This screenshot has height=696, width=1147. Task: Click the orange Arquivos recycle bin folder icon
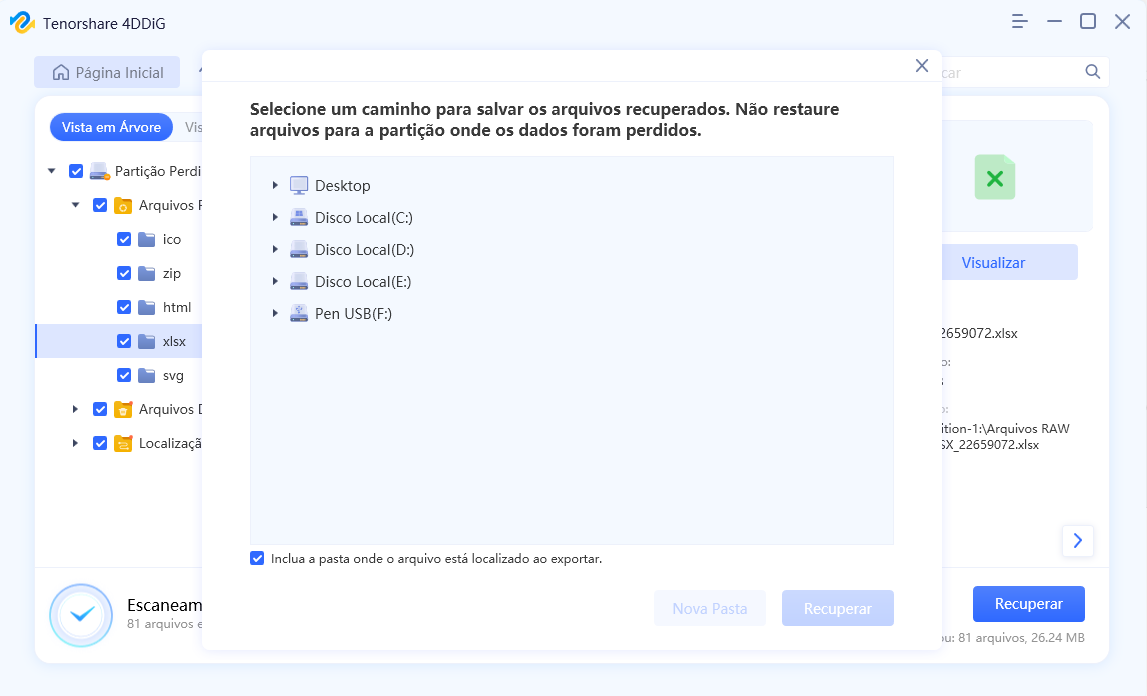(x=122, y=409)
